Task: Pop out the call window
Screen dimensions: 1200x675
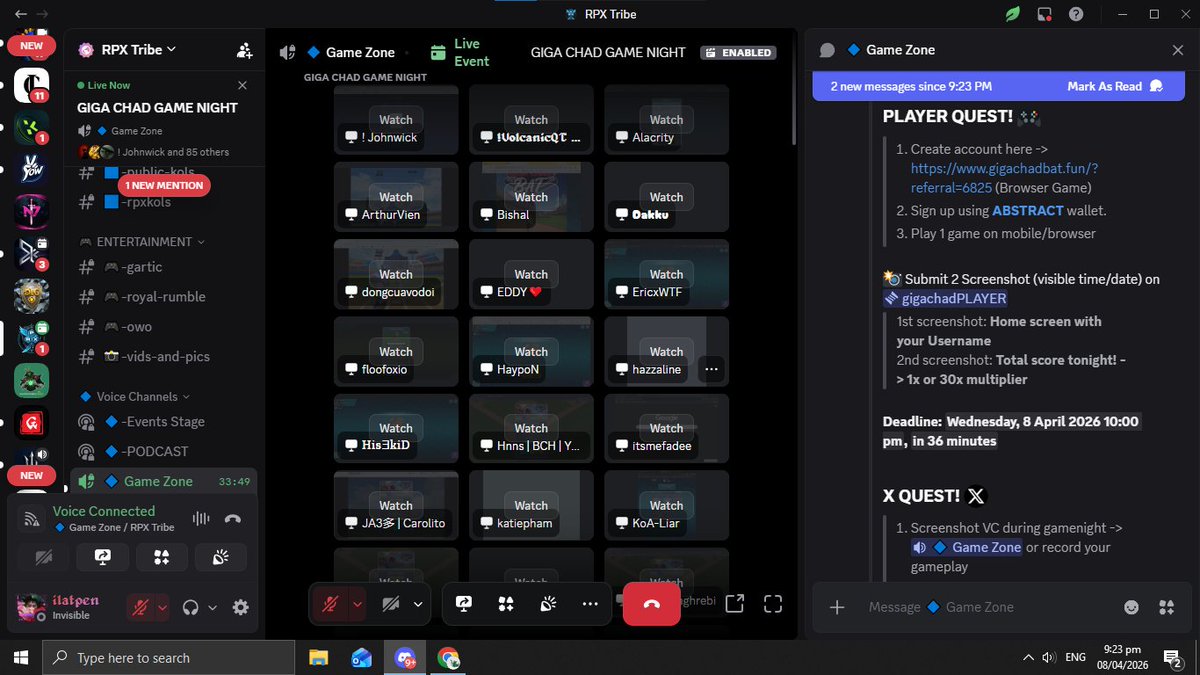Action: click(734, 603)
